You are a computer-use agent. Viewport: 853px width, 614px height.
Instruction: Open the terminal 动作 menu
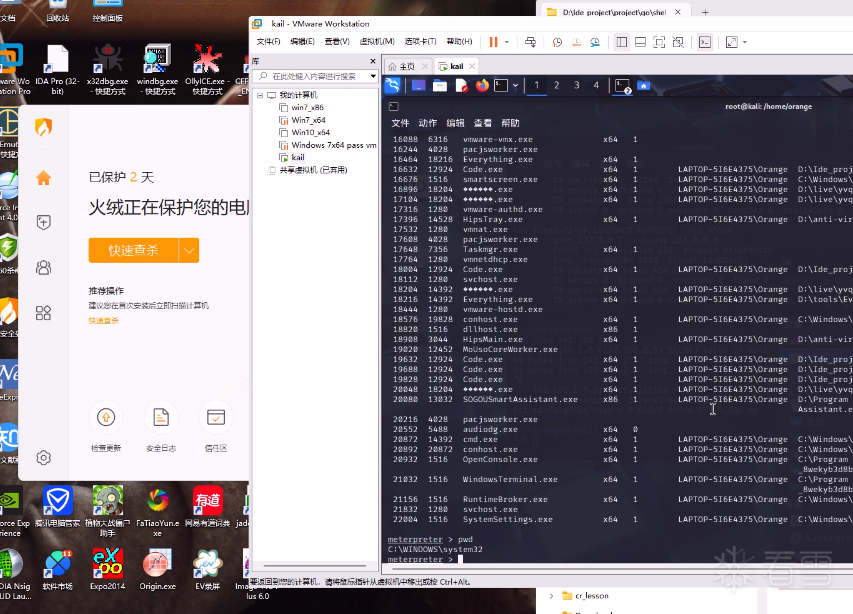coord(428,123)
